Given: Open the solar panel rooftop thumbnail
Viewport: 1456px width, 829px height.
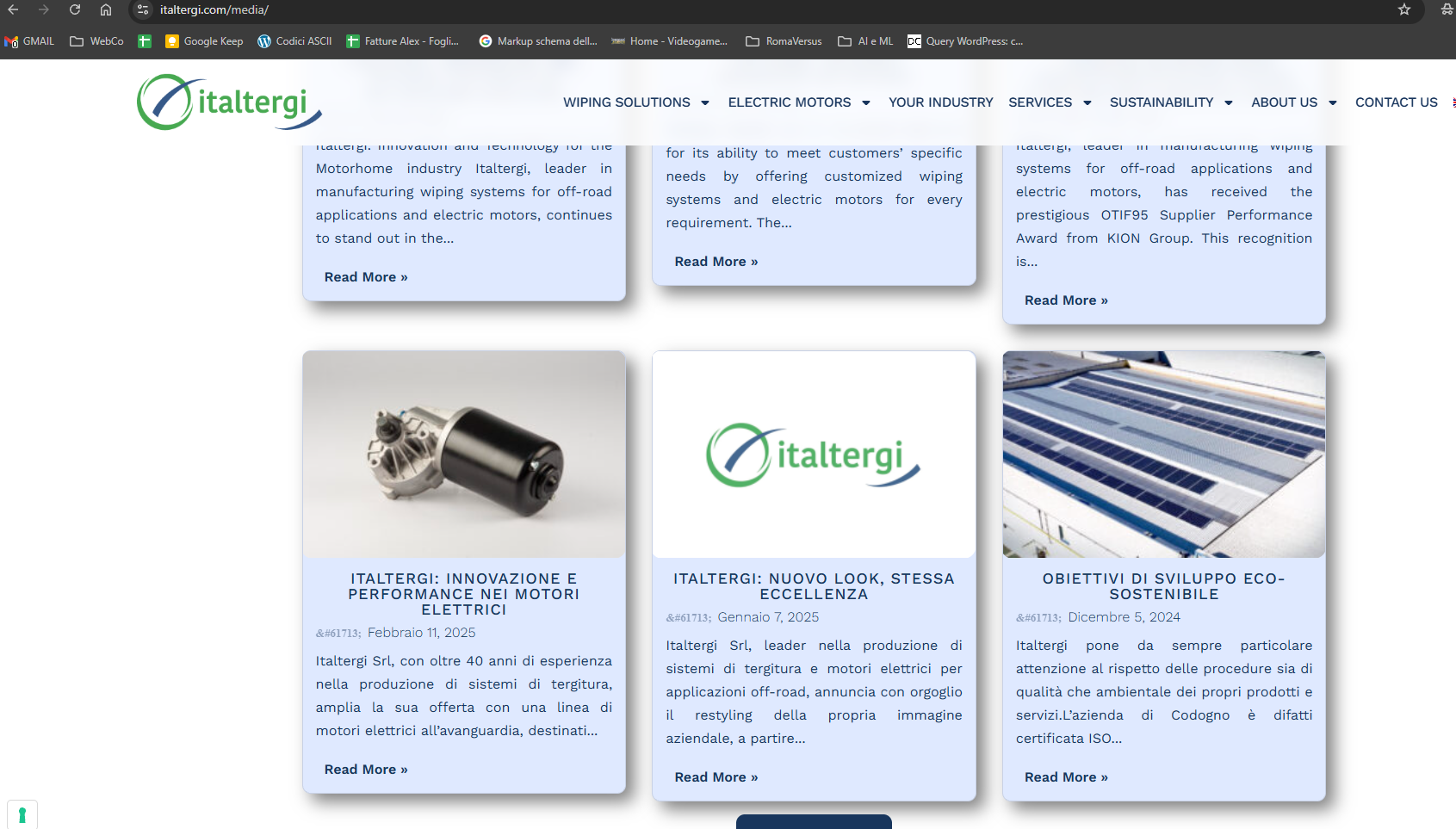Looking at the screenshot, I should click(x=1164, y=455).
